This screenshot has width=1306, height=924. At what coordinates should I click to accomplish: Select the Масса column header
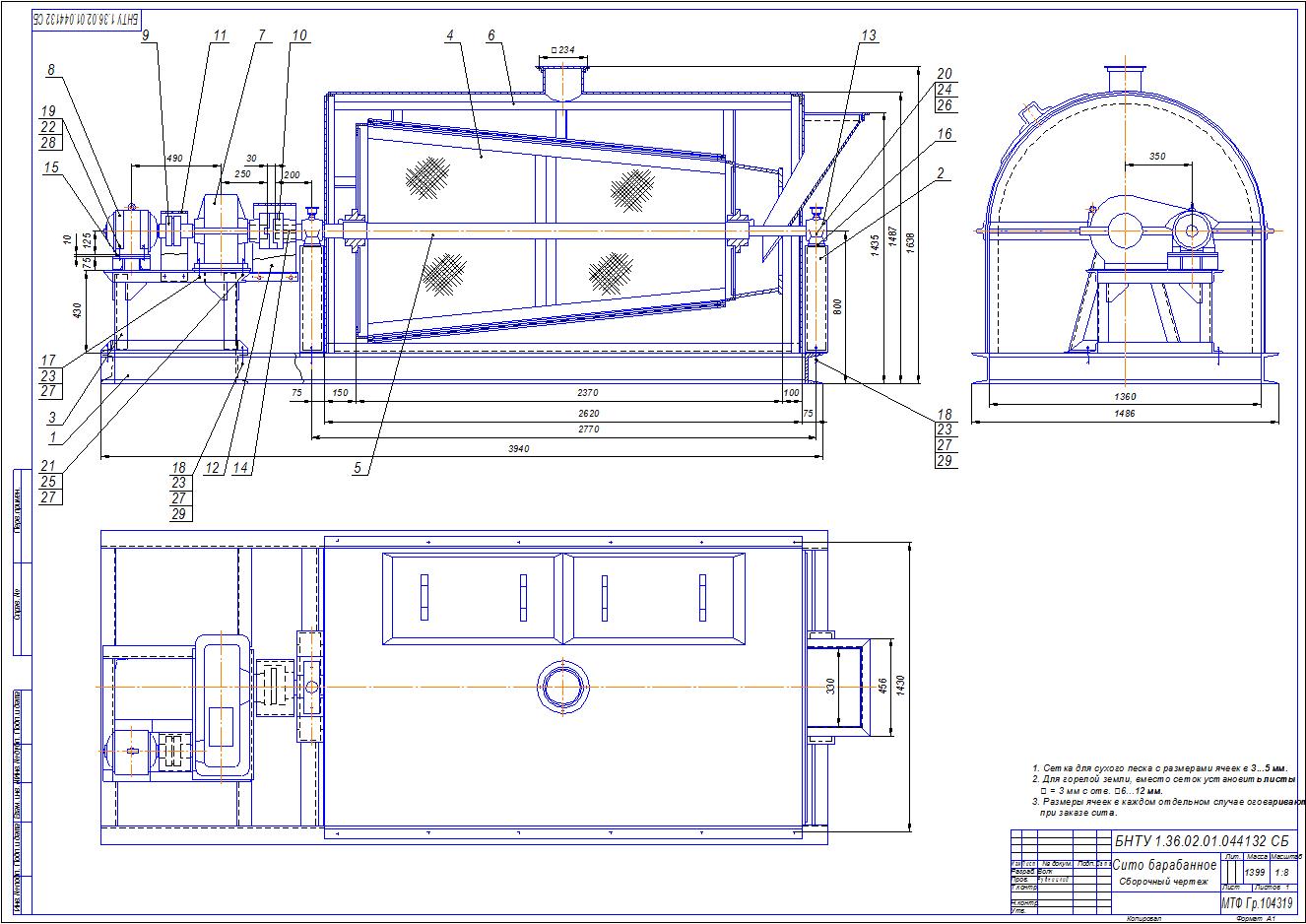tap(1256, 857)
